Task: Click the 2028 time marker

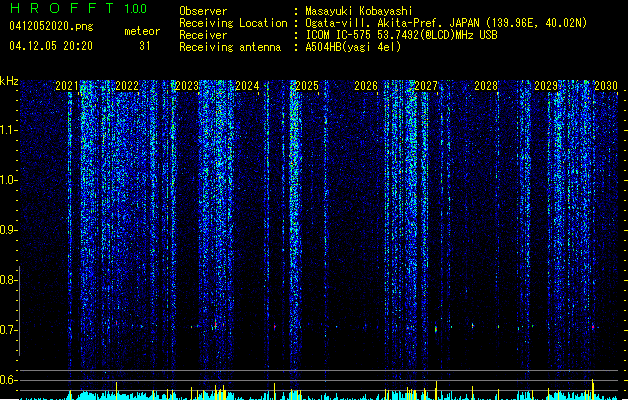Action: (x=486, y=86)
